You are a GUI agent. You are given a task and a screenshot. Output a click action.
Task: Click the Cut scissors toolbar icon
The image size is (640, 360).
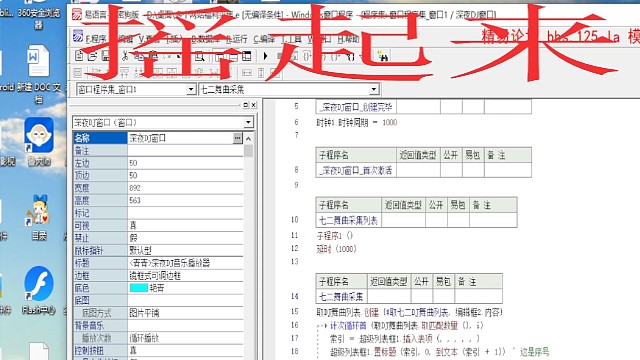(x=125, y=56)
